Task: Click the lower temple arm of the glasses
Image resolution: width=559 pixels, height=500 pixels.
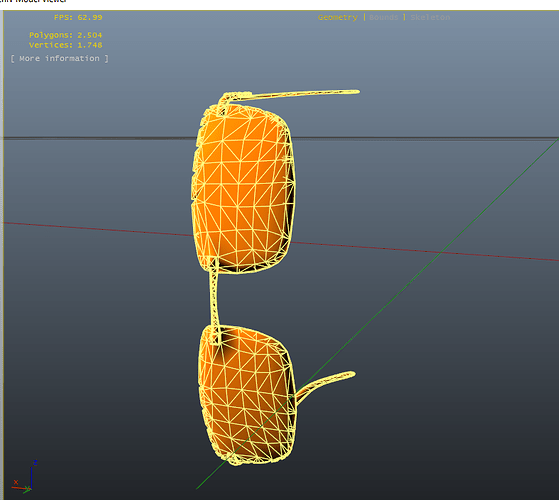Action: tap(324, 385)
